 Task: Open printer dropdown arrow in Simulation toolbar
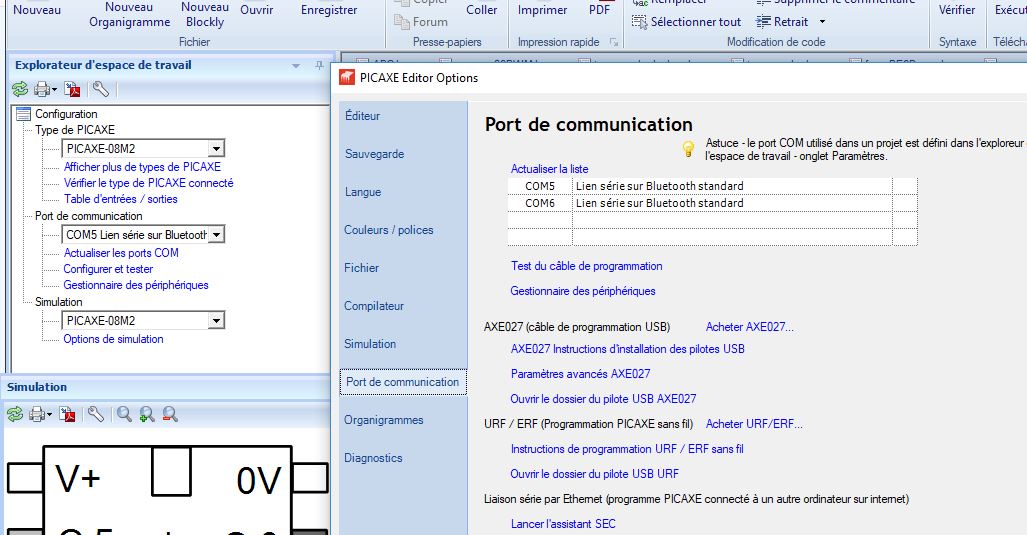49,415
